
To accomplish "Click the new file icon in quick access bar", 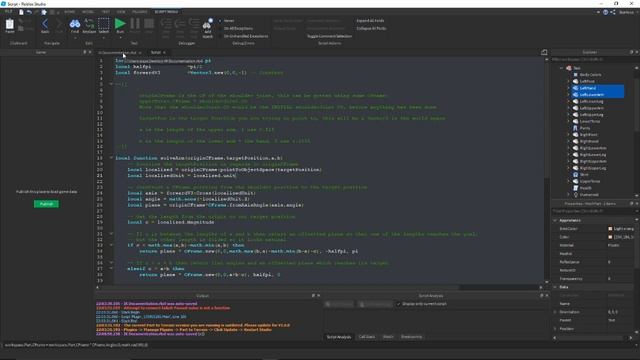I will click(21, 12).
